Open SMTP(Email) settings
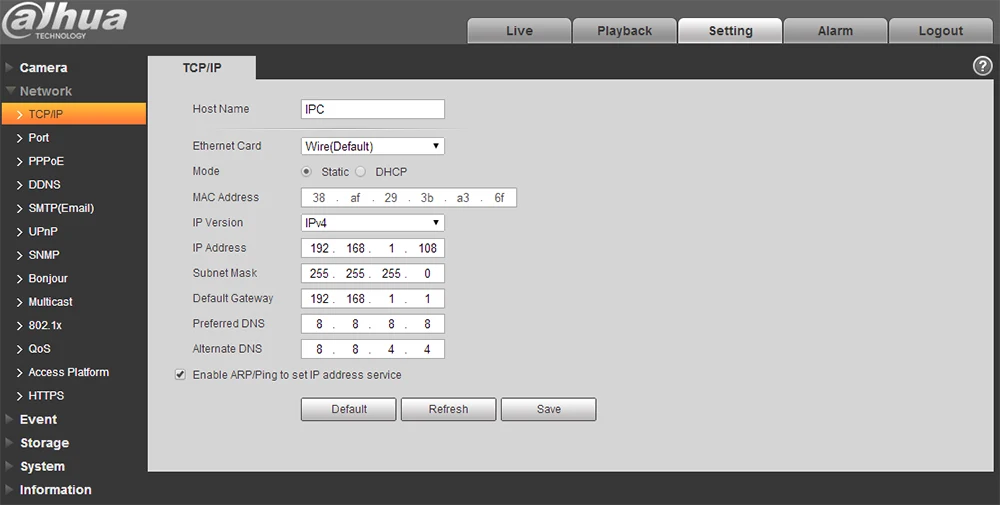 pos(61,209)
